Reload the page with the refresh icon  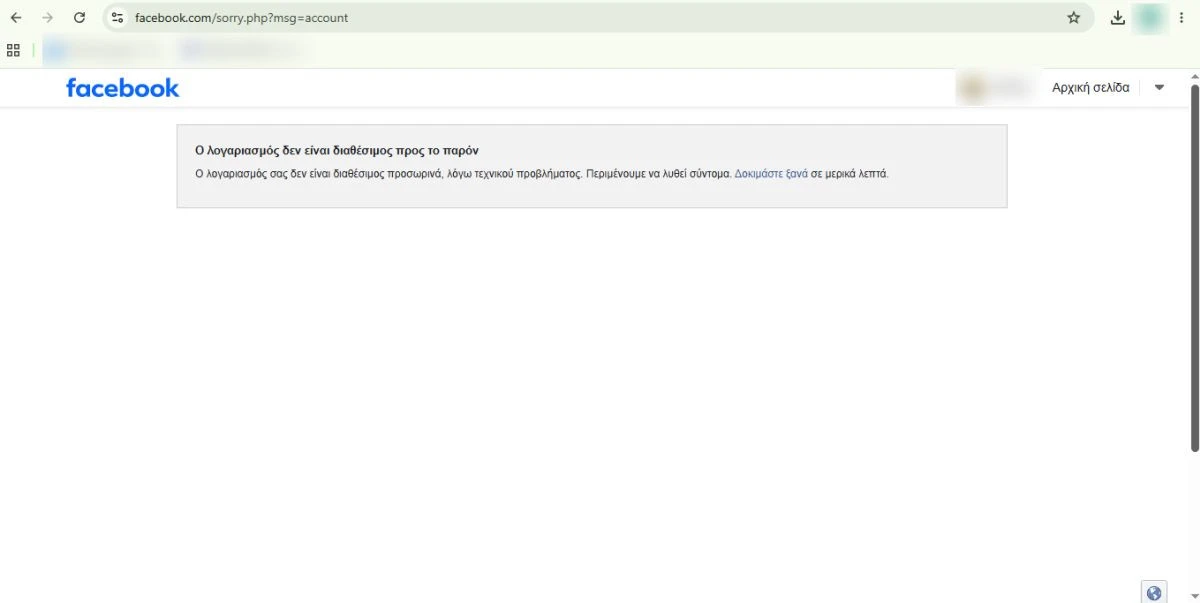(80, 18)
